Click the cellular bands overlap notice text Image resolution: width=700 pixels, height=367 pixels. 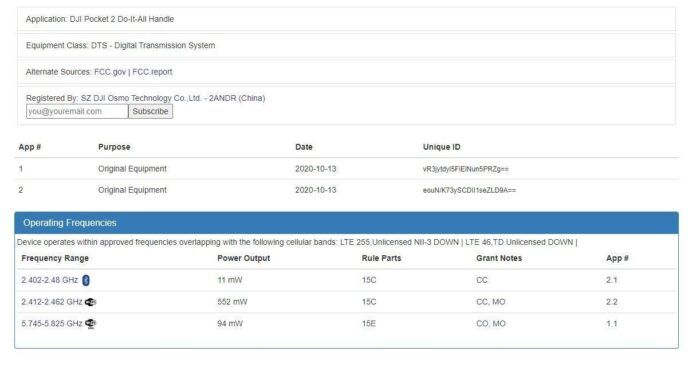point(297,242)
